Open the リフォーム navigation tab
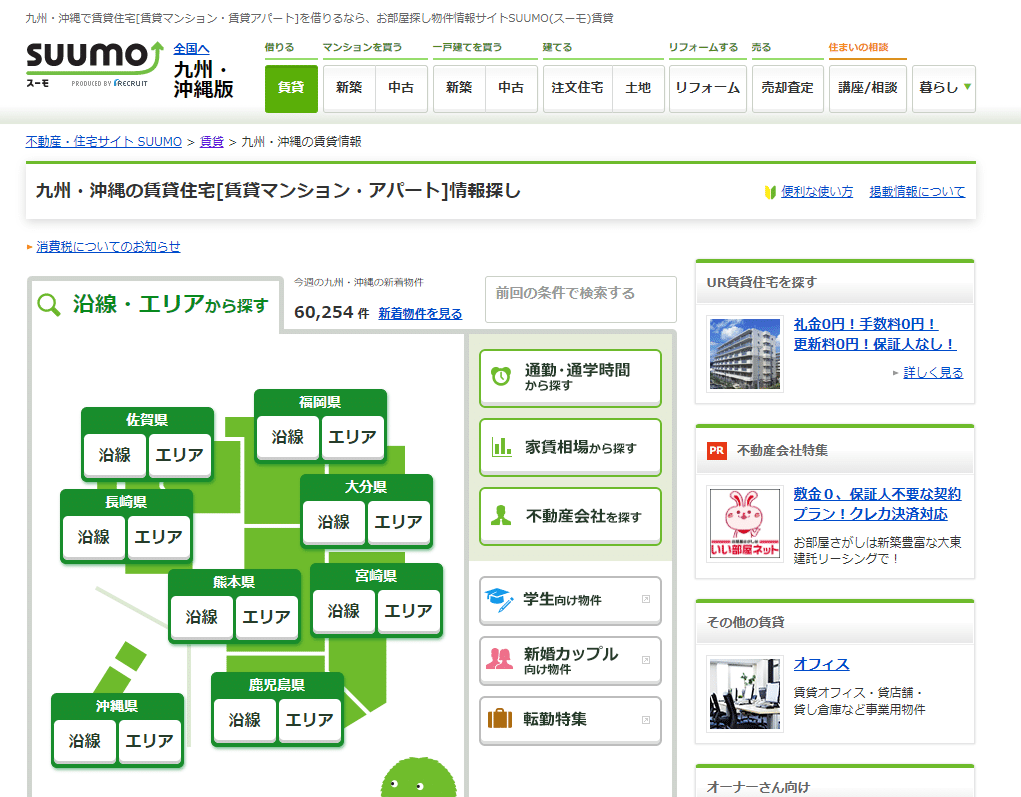Image resolution: width=1021 pixels, height=797 pixels. coord(707,88)
